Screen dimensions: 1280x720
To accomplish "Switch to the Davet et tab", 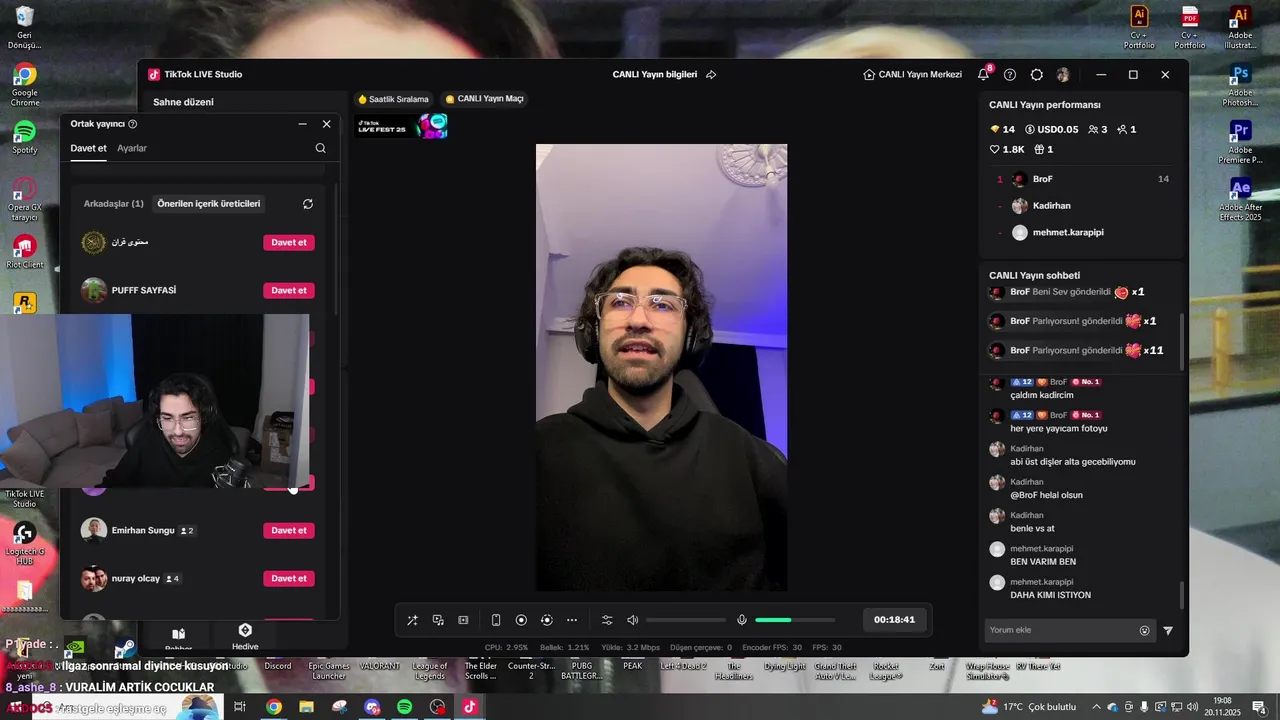I will [x=88, y=148].
